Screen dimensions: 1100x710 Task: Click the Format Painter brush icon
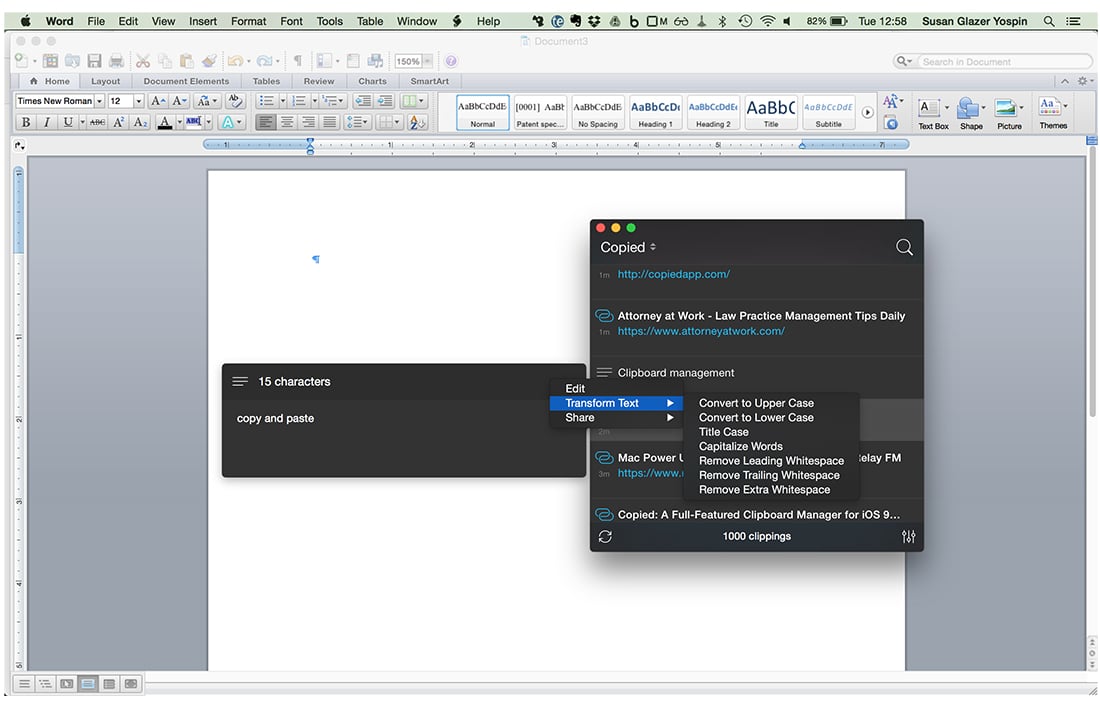click(209, 61)
